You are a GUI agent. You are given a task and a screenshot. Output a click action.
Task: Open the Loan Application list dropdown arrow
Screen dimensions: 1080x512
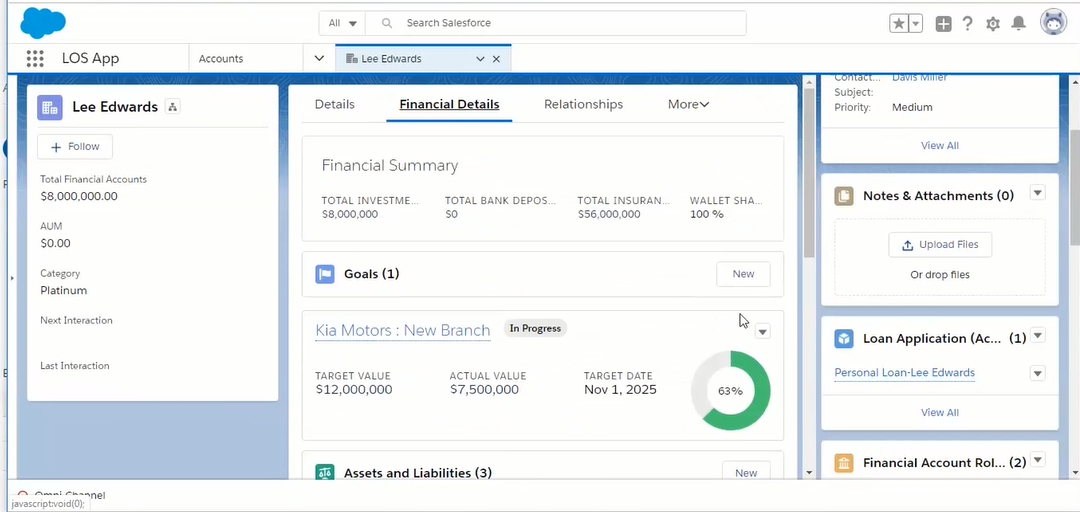pyautogui.click(x=1038, y=336)
